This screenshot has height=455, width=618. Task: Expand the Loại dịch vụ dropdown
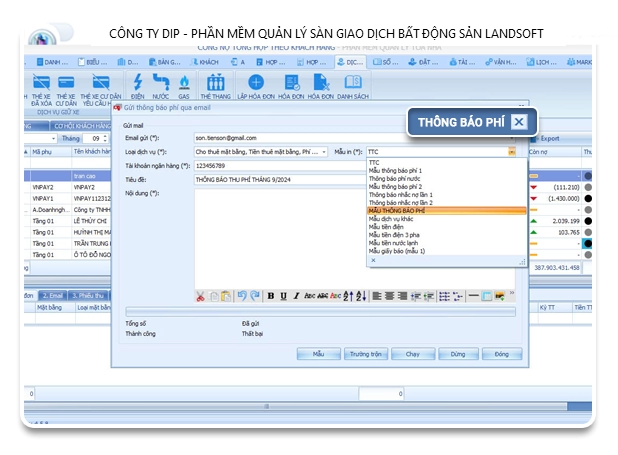coord(324,152)
